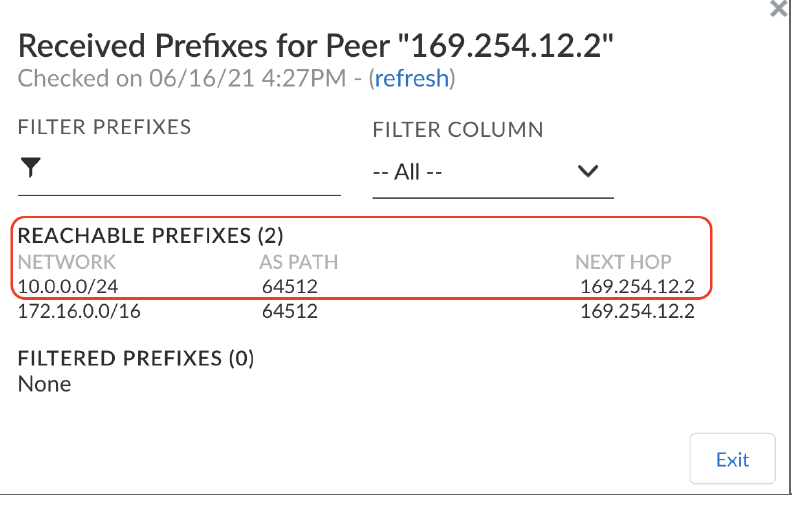
Task: Click the Filtered Prefixes (0) heading
Action: coord(136,359)
